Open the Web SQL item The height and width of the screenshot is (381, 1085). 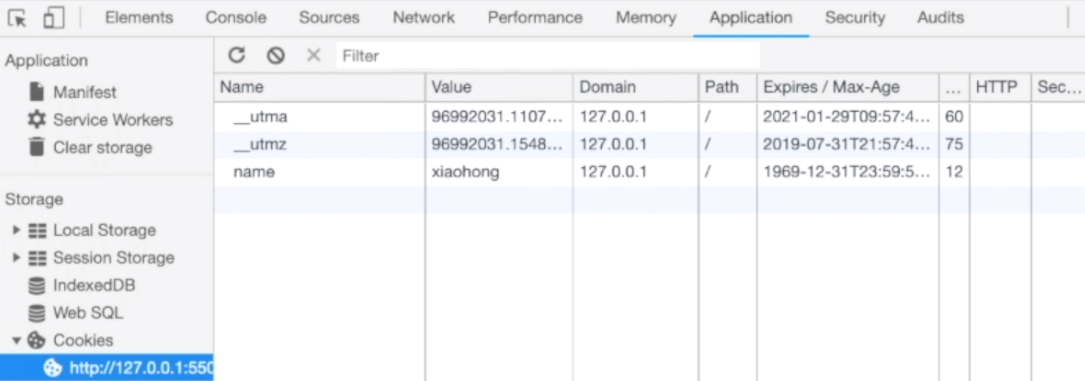point(75,313)
